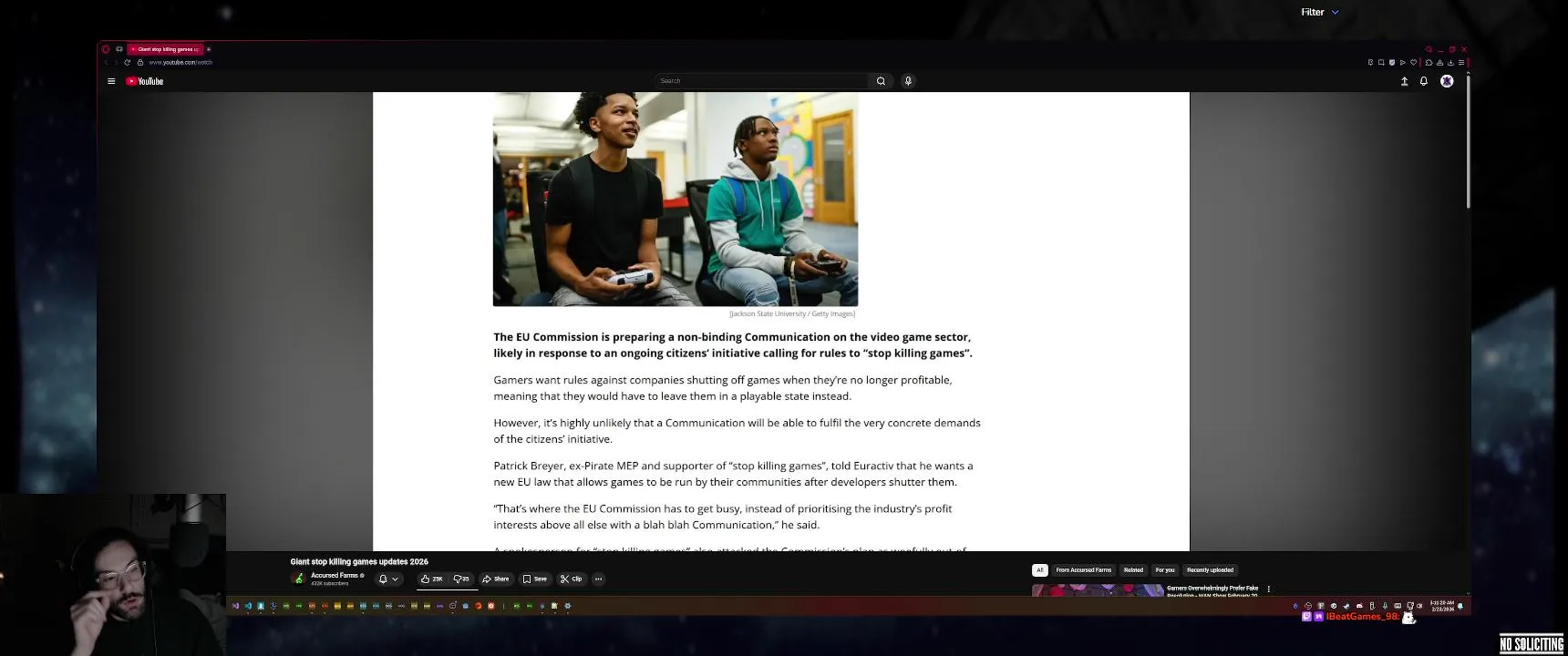Viewport: 1568px width, 656px height.
Task: Select the Related chip
Action: coord(1133,570)
